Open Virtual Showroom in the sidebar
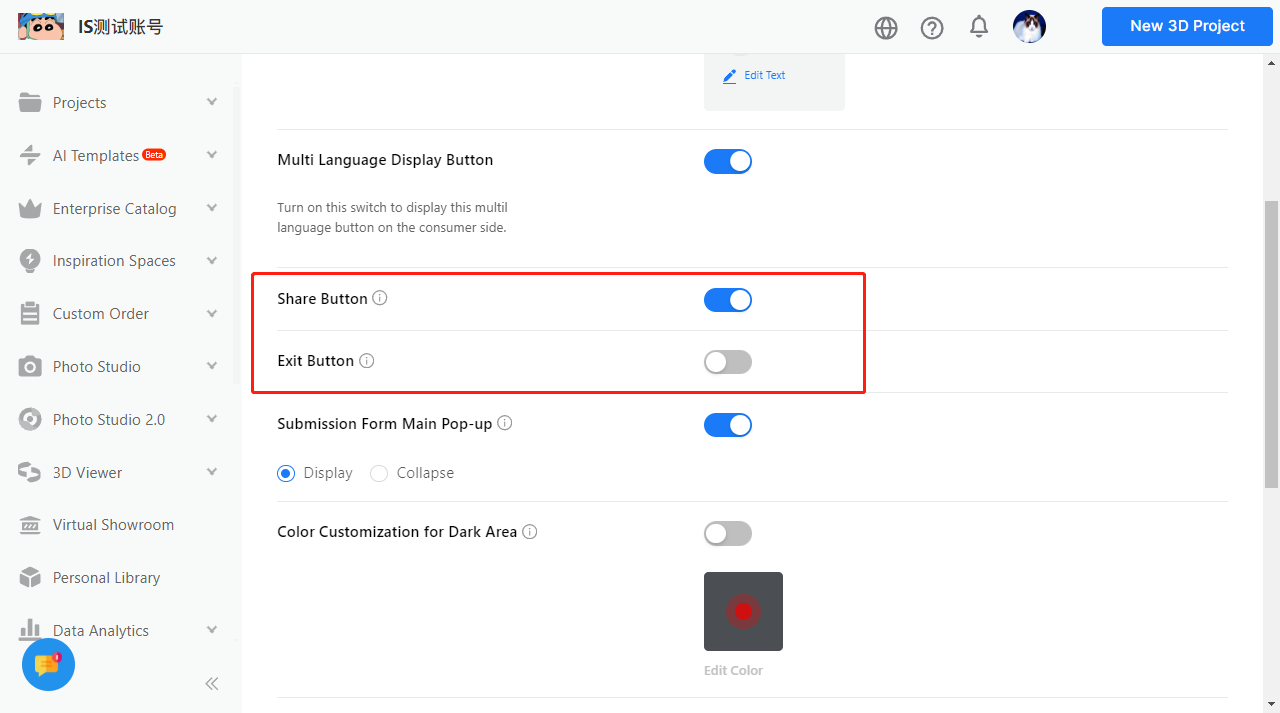The width and height of the screenshot is (1280, 713). coord(113,525)
